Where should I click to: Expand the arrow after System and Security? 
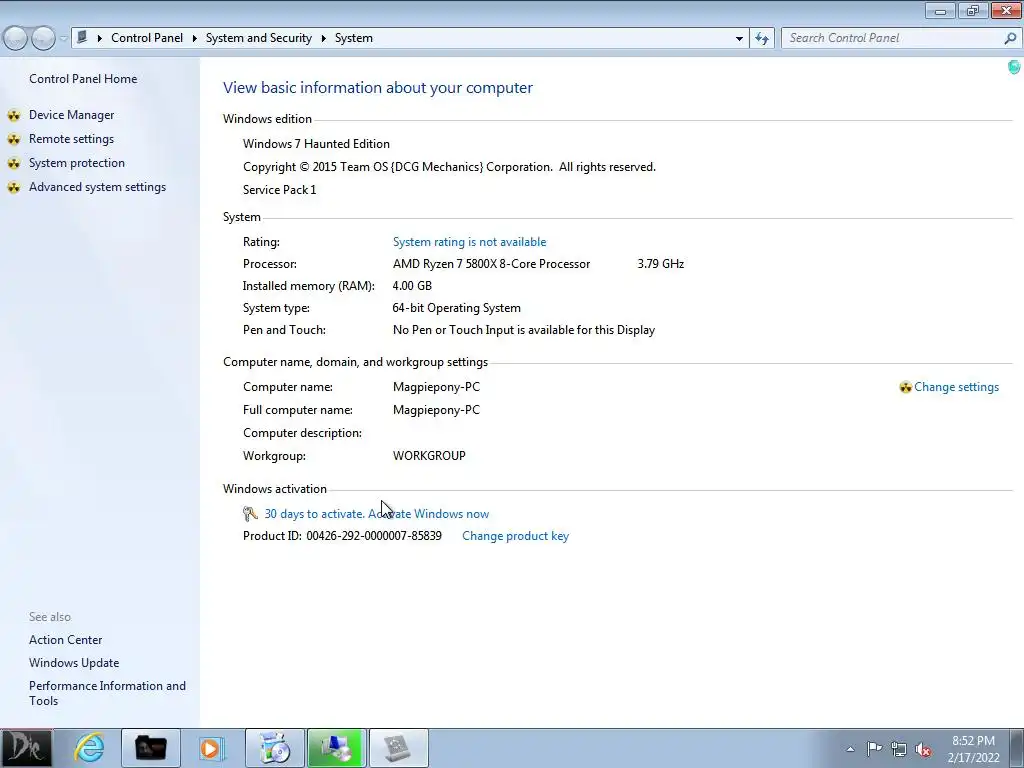(x=323, y=39)
